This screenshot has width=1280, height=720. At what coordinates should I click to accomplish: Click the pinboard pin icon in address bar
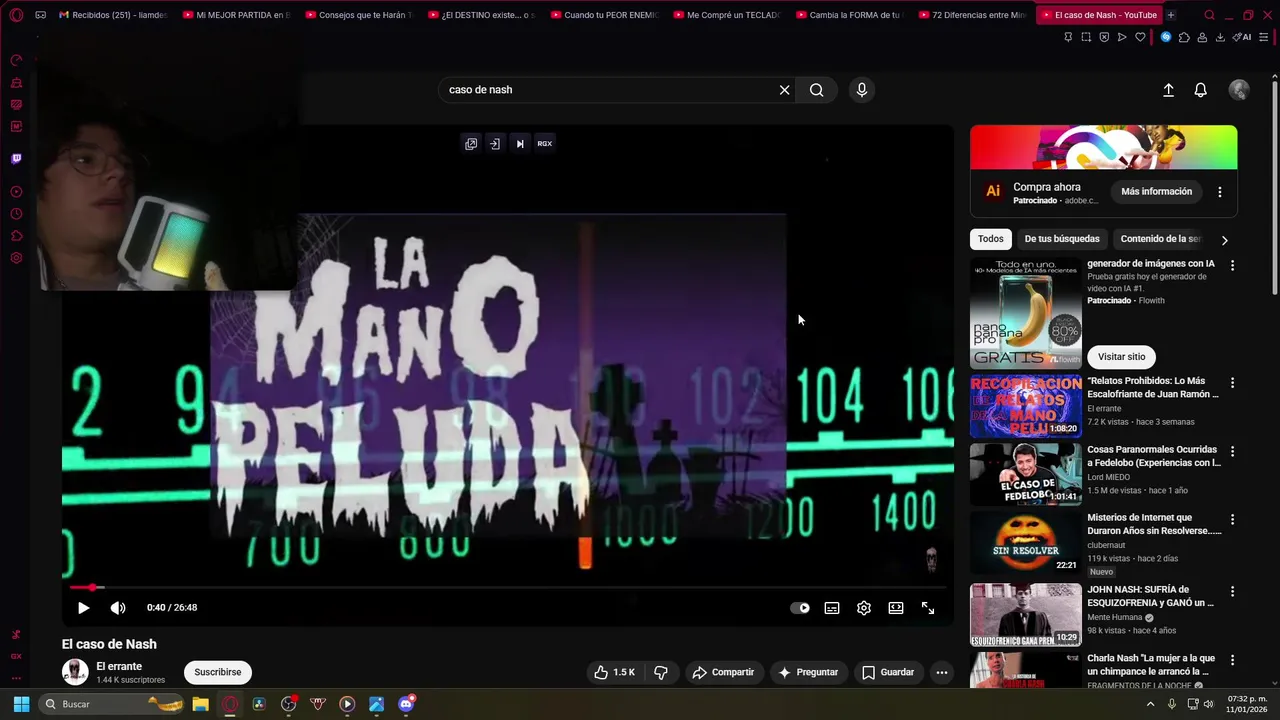click(1068, 37)
